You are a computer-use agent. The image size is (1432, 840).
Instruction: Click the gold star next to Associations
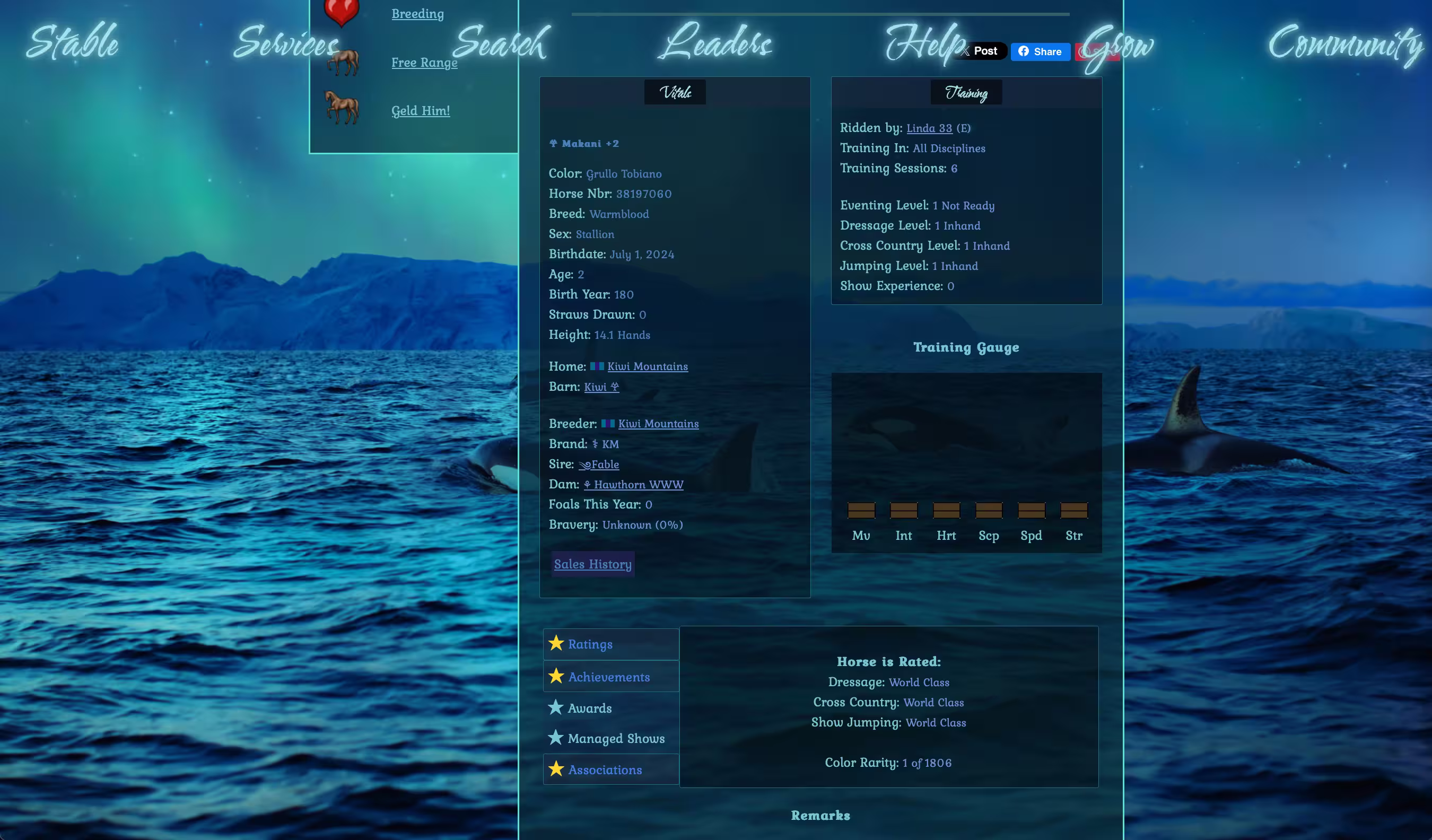[x=556, y=769]
